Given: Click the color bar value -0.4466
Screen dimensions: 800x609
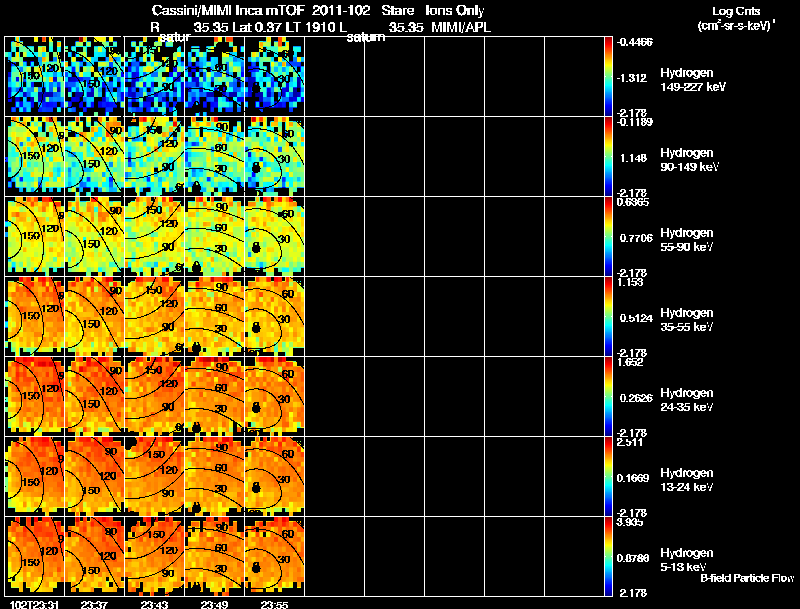Looking at the screenshot, I should (635, 42).
